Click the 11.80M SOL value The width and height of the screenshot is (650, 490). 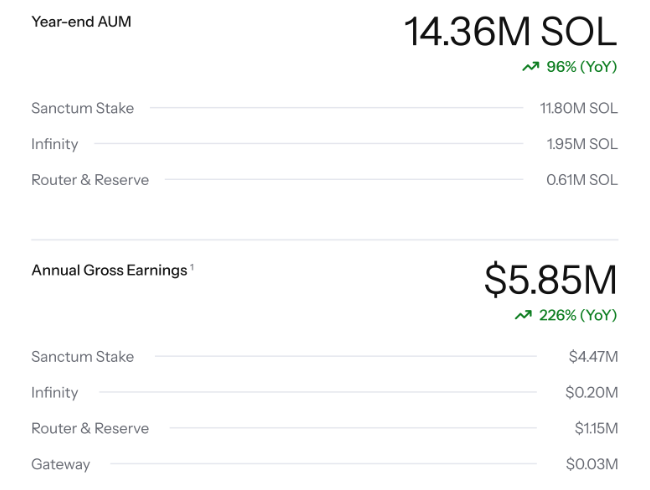pos(578,108)
